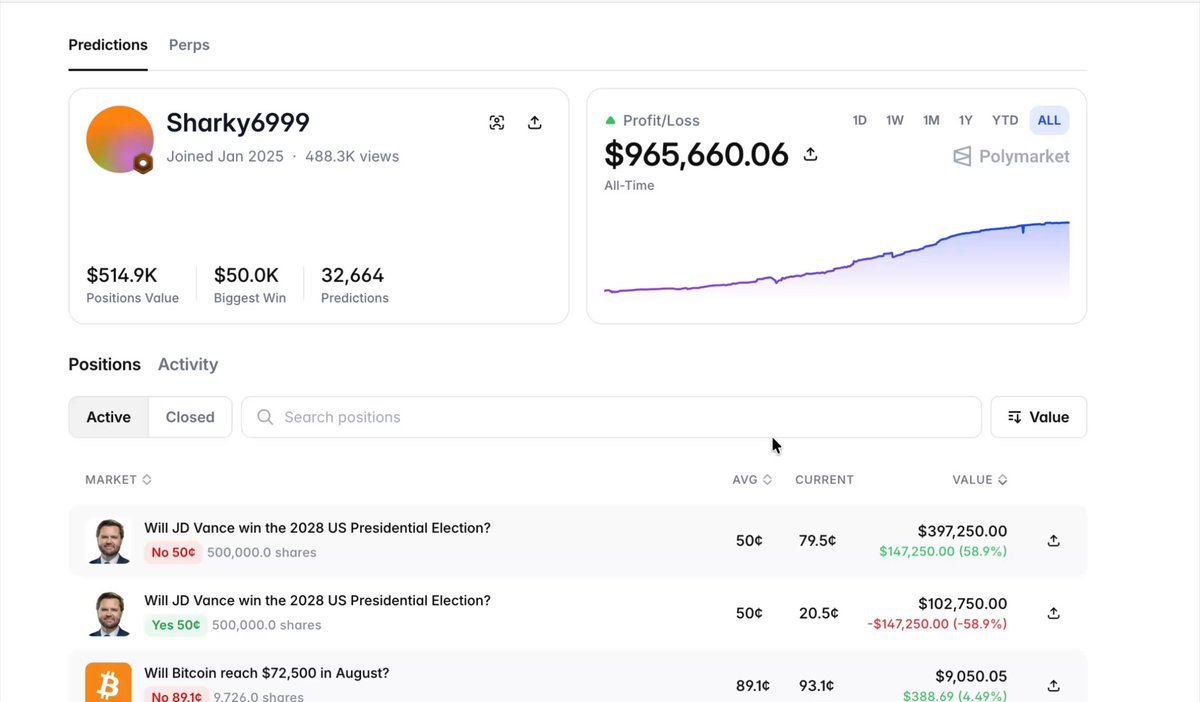Click the magnifier icon in the search box
Screen dimensions: 1200x702
point(265,417)
